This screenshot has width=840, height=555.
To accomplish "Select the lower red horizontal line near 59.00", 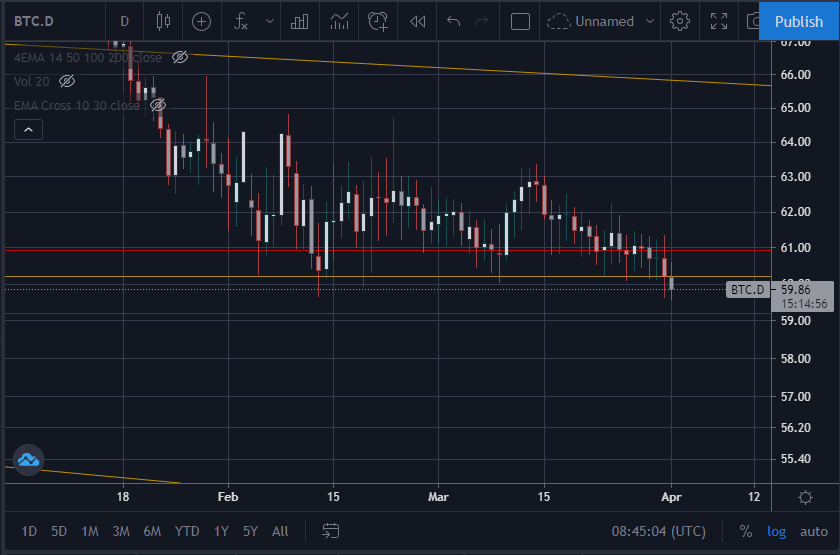I will 388,313.
